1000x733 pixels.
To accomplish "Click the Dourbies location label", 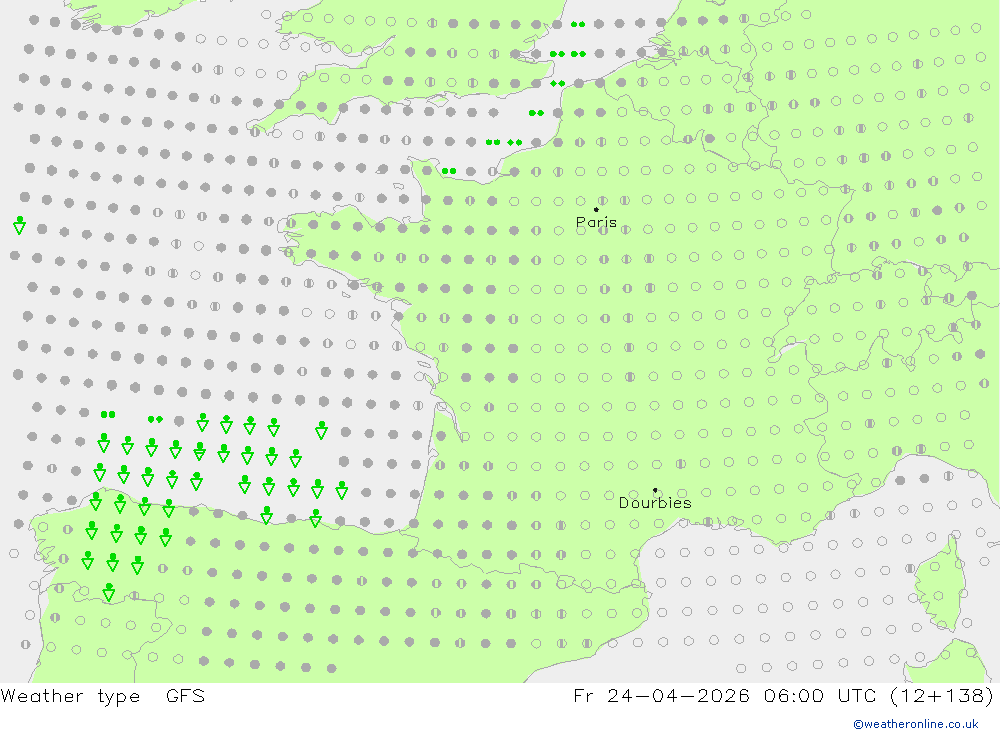I will 655,503.
